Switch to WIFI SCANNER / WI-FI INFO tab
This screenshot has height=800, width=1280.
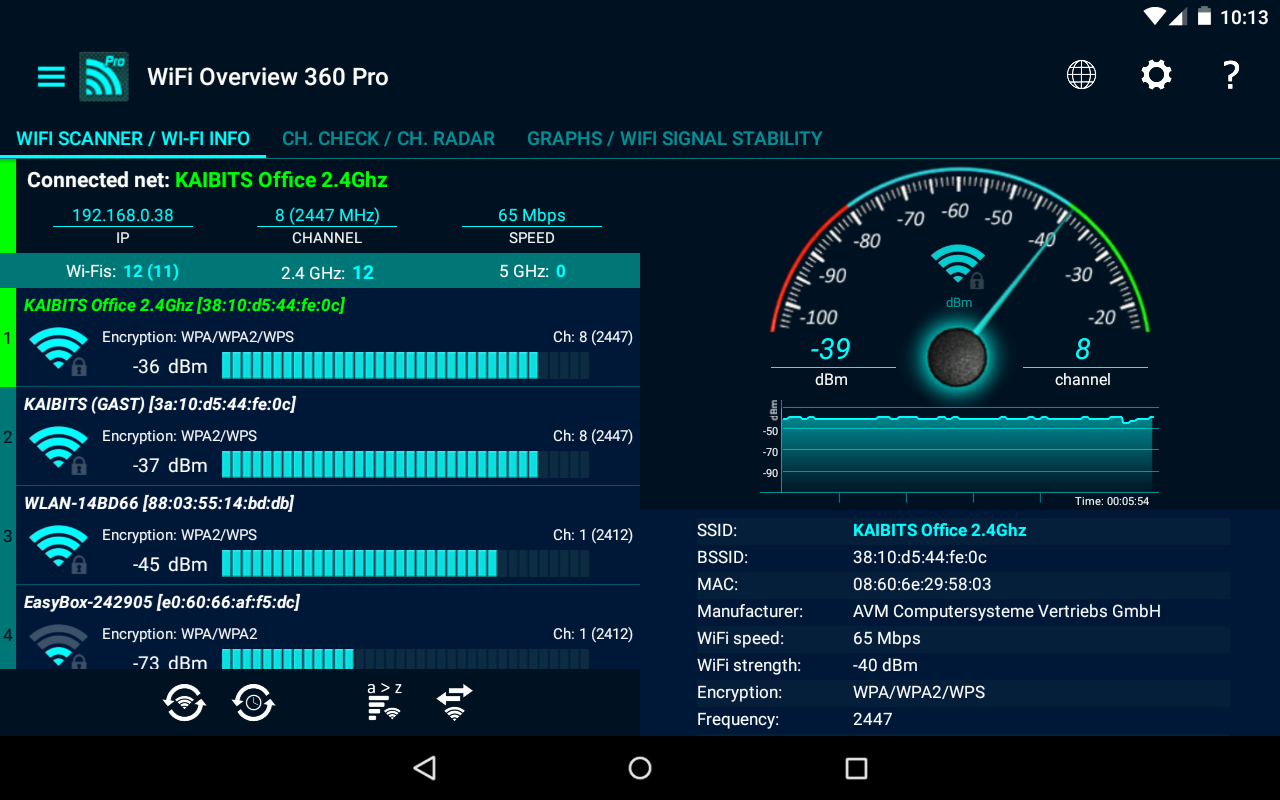click(133, 139)
